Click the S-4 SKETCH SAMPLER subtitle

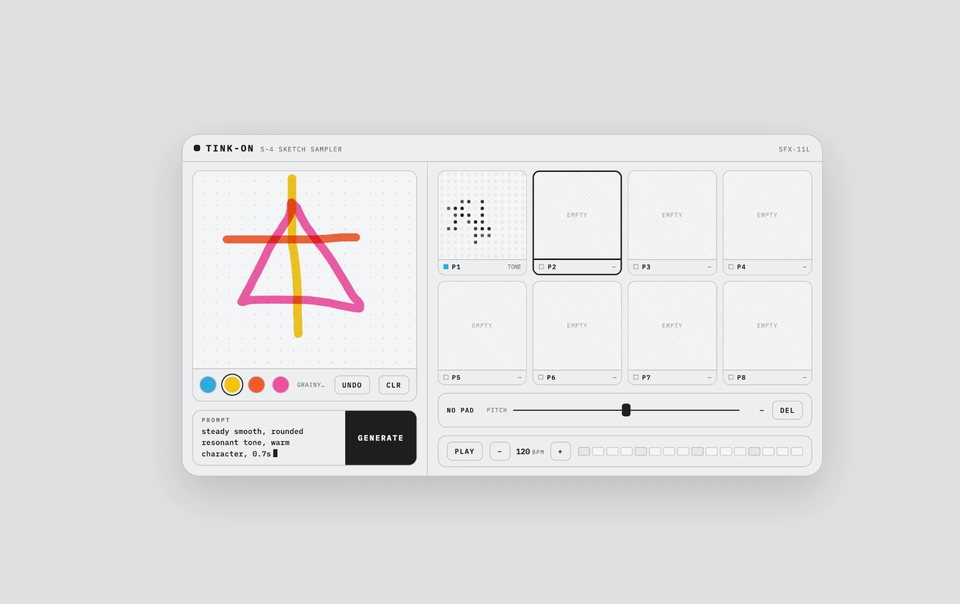coord(301,149)
